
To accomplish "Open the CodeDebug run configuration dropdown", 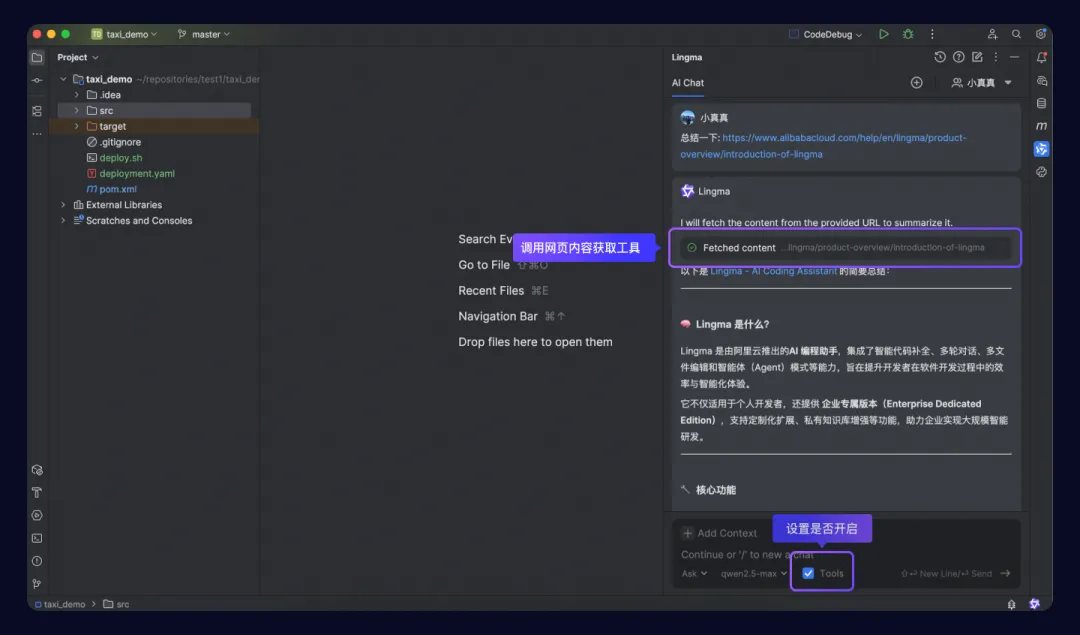I will tap(825, 34).
